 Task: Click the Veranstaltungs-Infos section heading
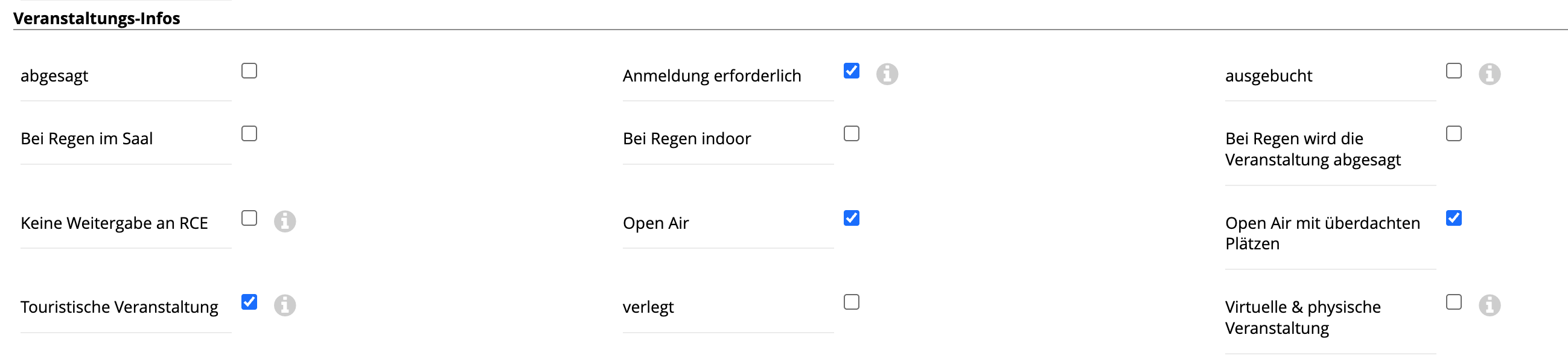click(x=97, y=18)
